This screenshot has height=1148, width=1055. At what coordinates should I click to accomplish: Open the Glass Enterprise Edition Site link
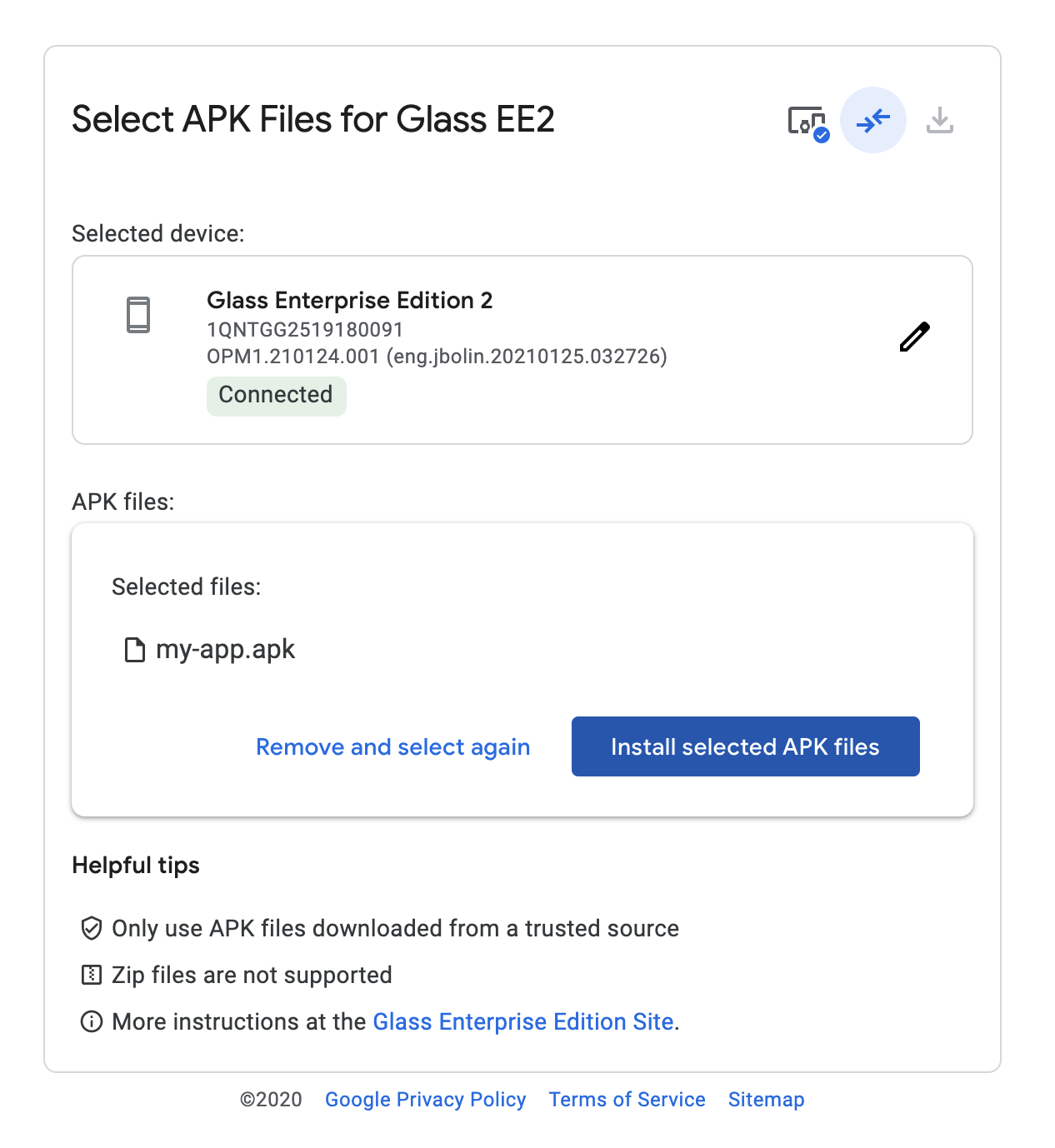[522, 1021]
